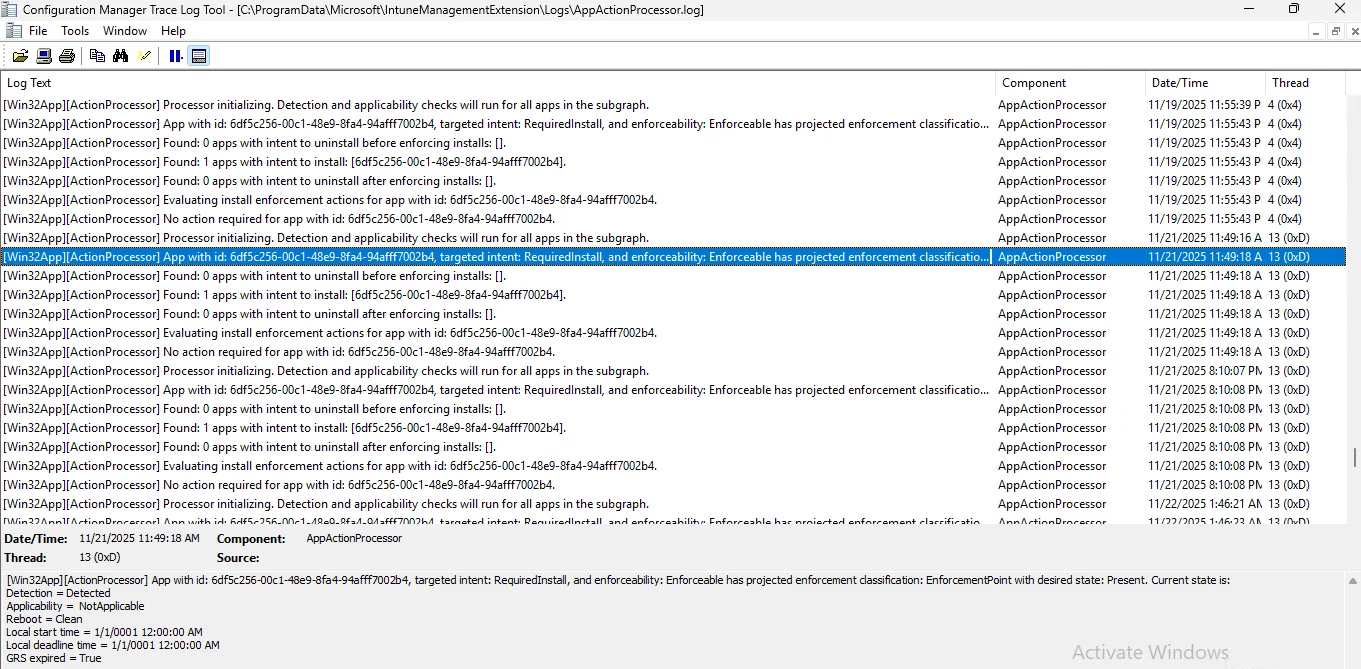Restore the inner log document window
This screenshot has width=1361, height=669.
pyautogui.click(x=1335, y=31)
